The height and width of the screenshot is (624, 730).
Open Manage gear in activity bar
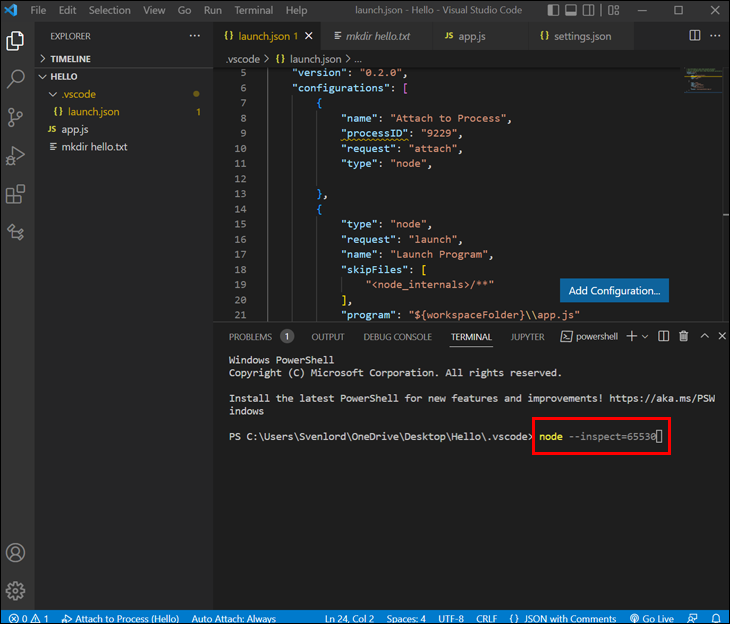click(16, 590)
